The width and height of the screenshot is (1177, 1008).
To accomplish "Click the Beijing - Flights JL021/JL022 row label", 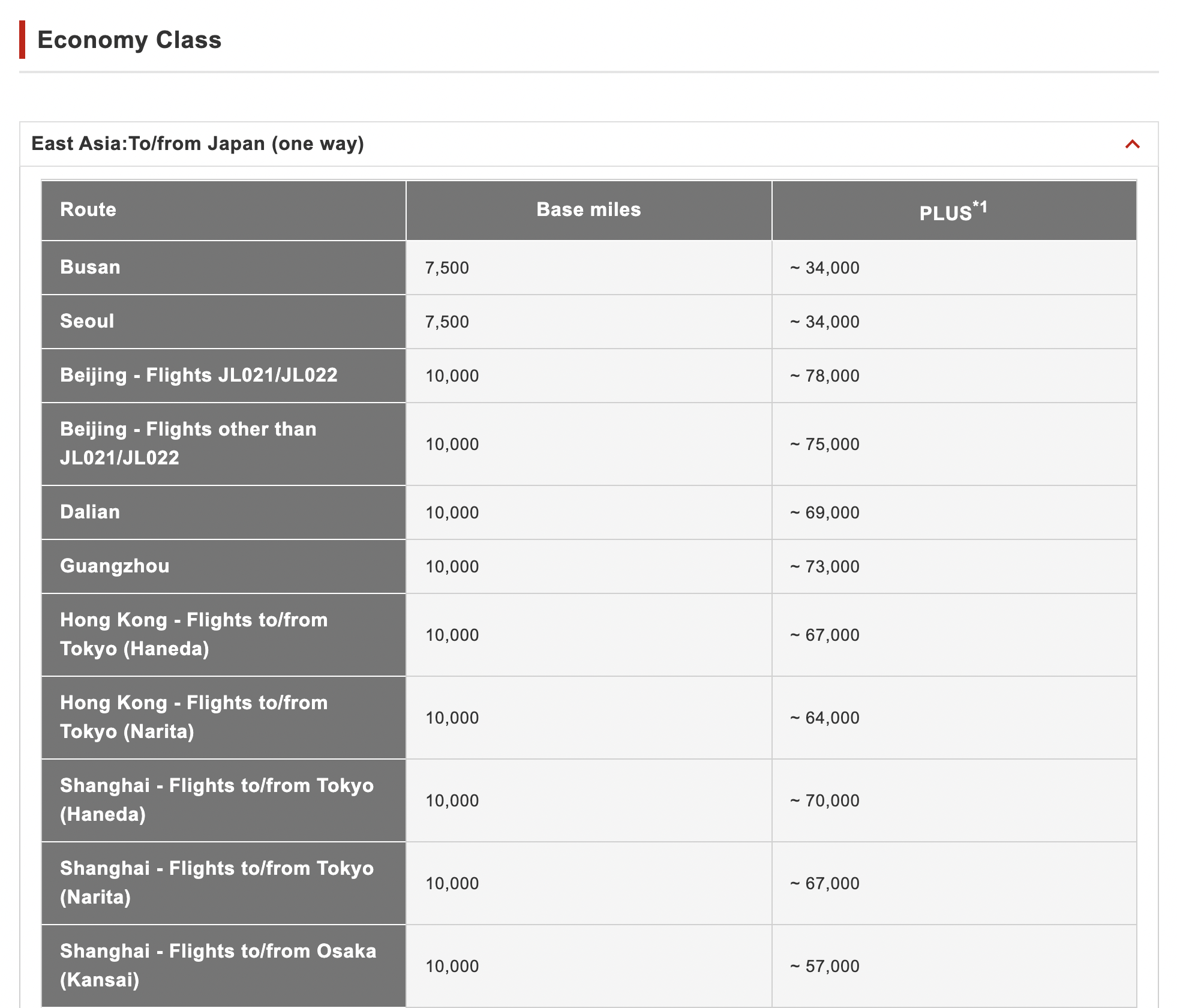I will (x=199, y=375).
